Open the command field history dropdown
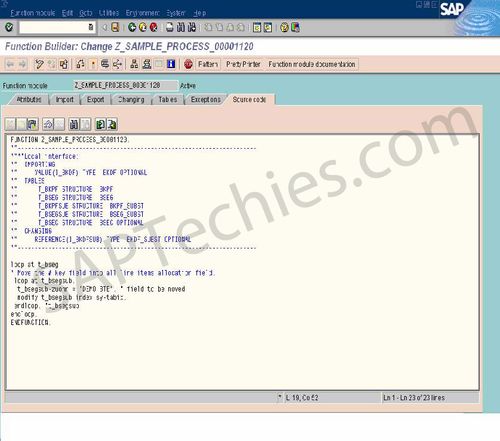This screenshot has height=441, width=500. pos(91,27)
